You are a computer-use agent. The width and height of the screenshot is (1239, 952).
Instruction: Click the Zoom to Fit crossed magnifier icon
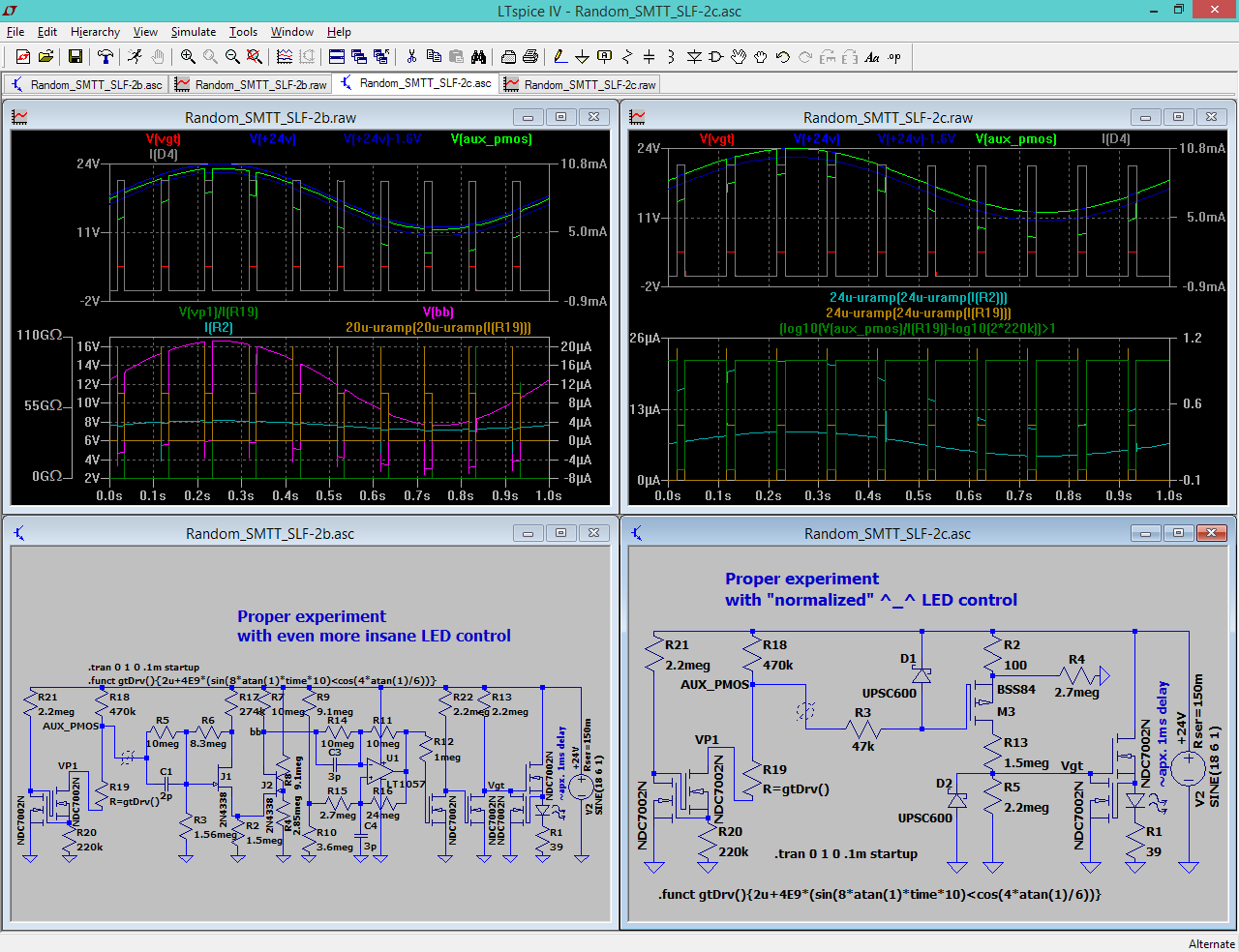tap(254, 57)
